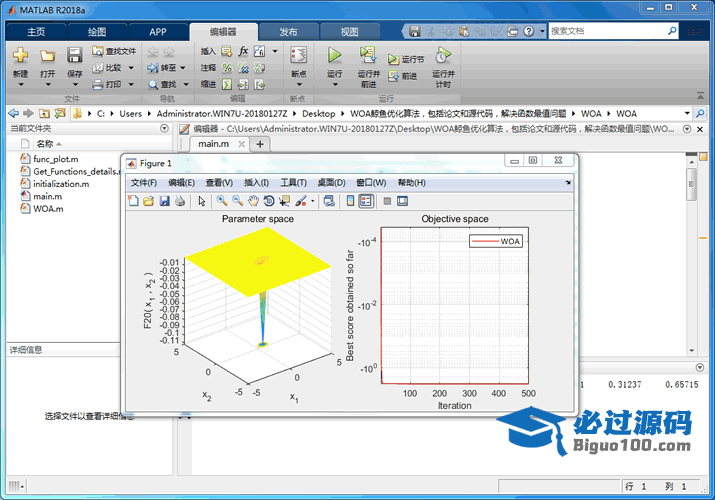Click the Name (名称) column header
The height and width of the screenshot is (500, 715).
coord(45,144)
